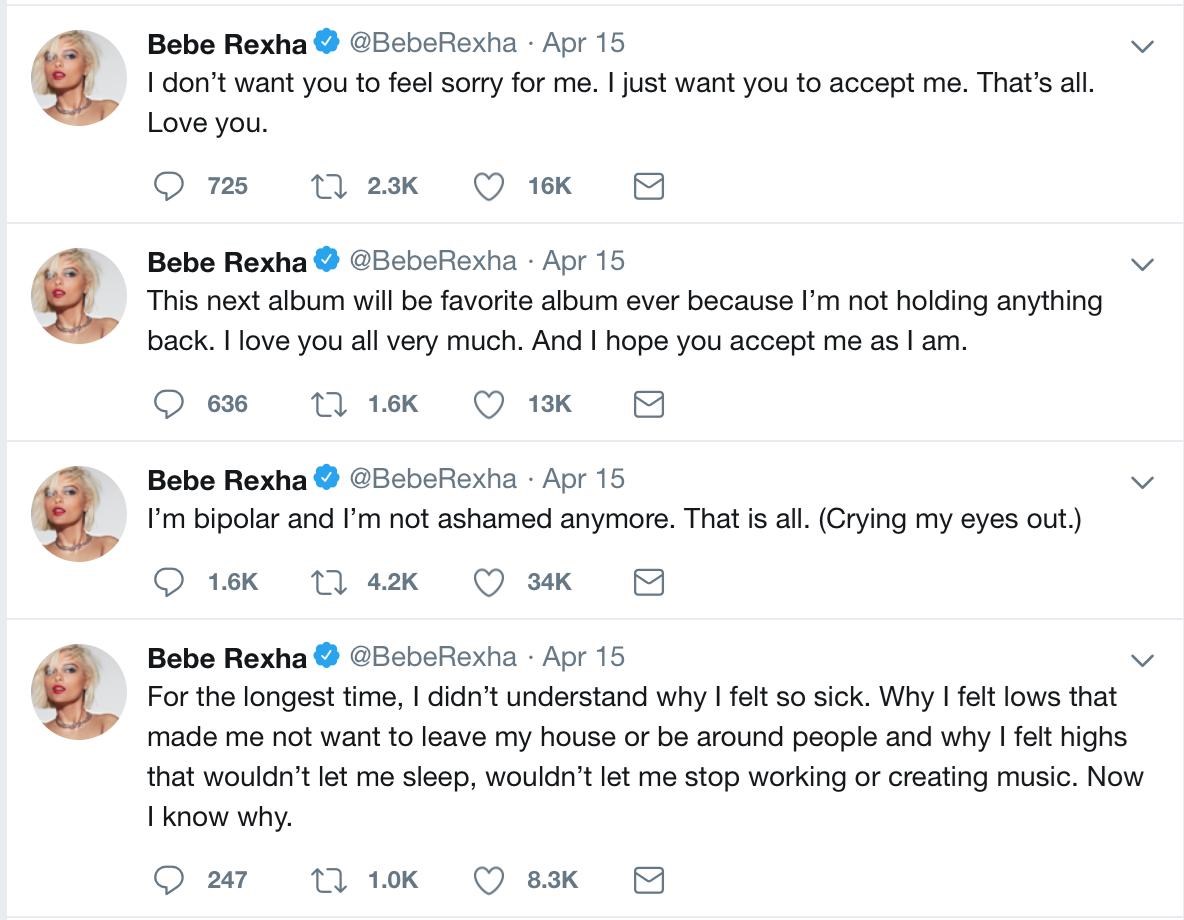This screenshot has width=1184, height=920.
Task: Retweet the 'I'm bipolar' tweet
Action: tap(329, 582)
